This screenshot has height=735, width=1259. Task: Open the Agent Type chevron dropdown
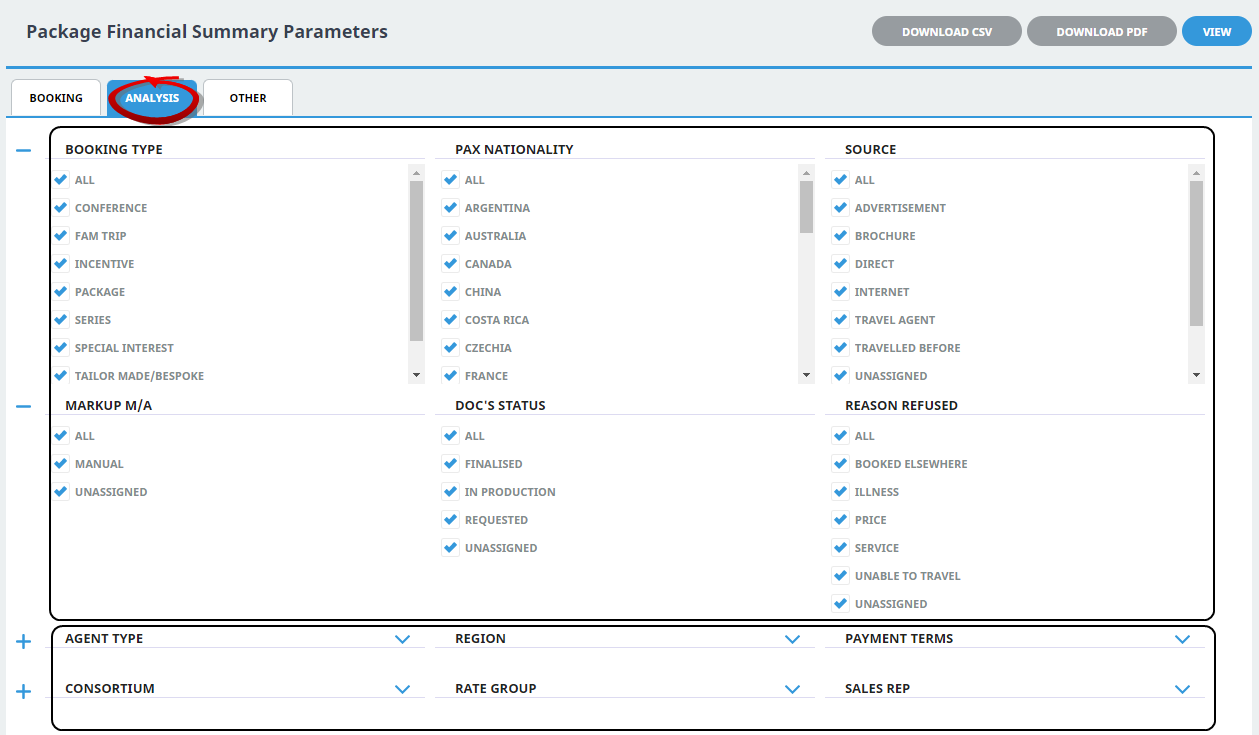tap(402, 639)
